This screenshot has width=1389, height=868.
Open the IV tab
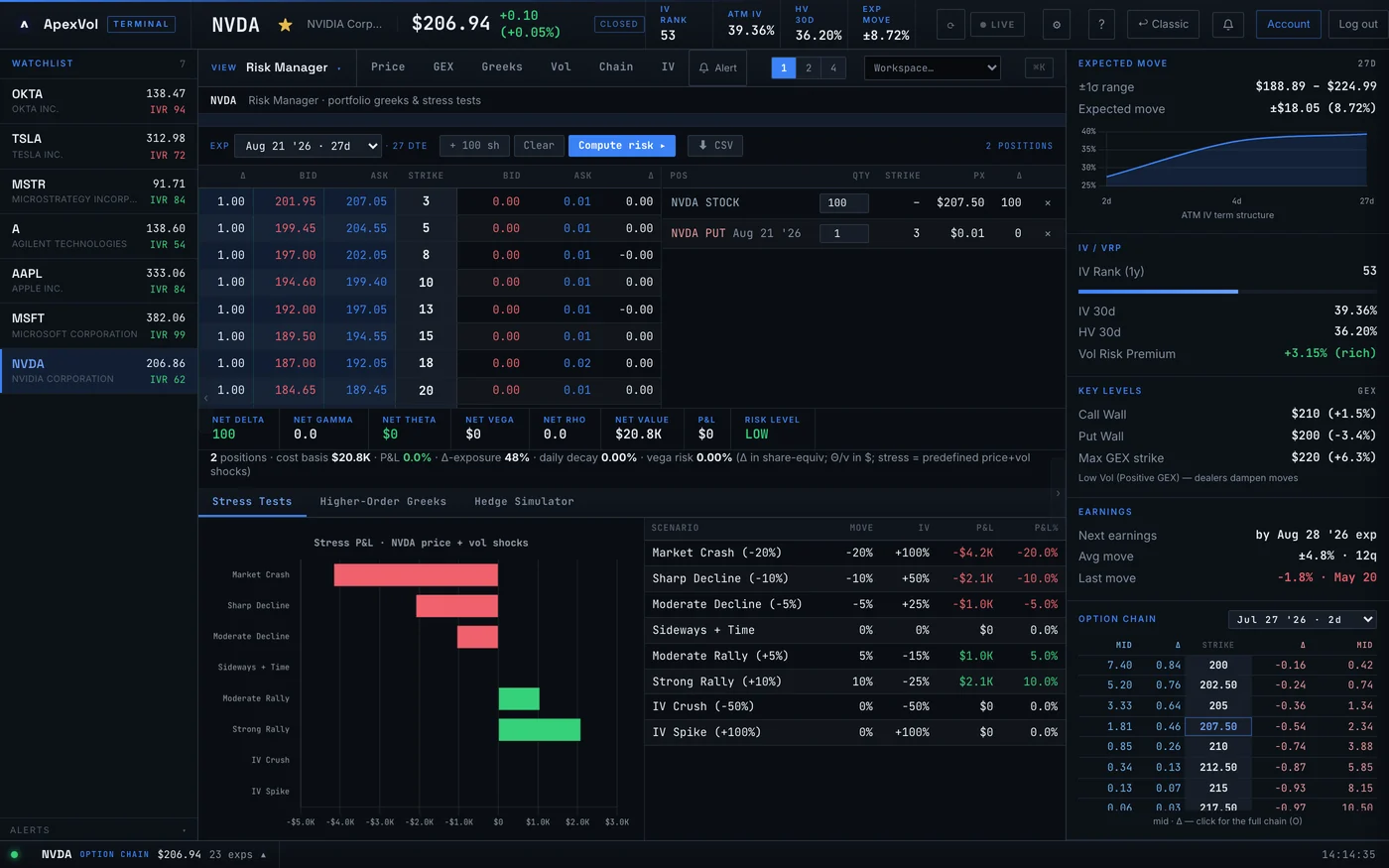point(668,67)
